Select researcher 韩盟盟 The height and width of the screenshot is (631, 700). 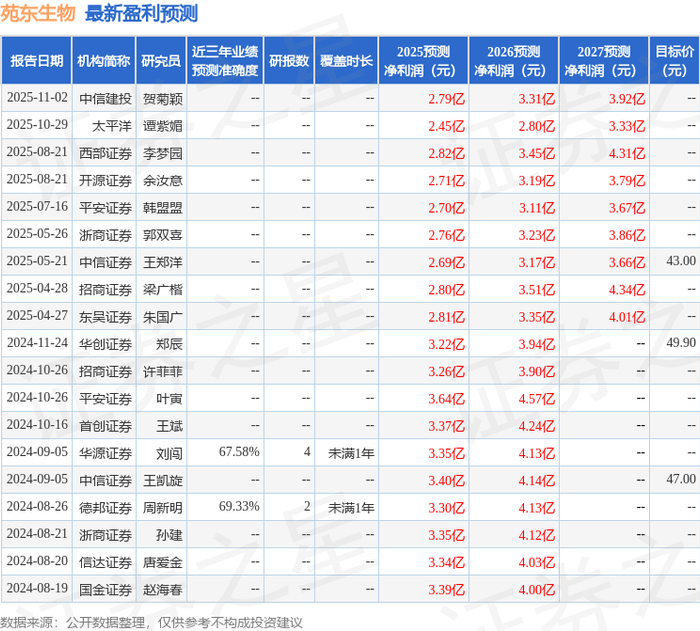pyautogui.click(x=162, y=208)
